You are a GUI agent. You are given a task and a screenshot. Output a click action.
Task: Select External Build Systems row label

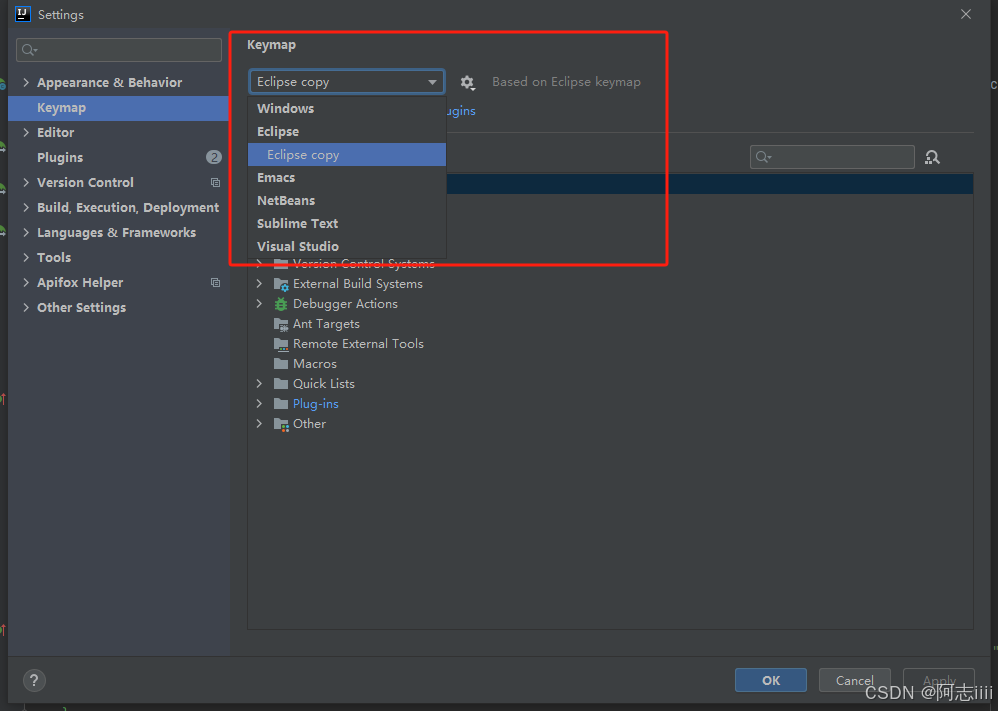(358, 283)
